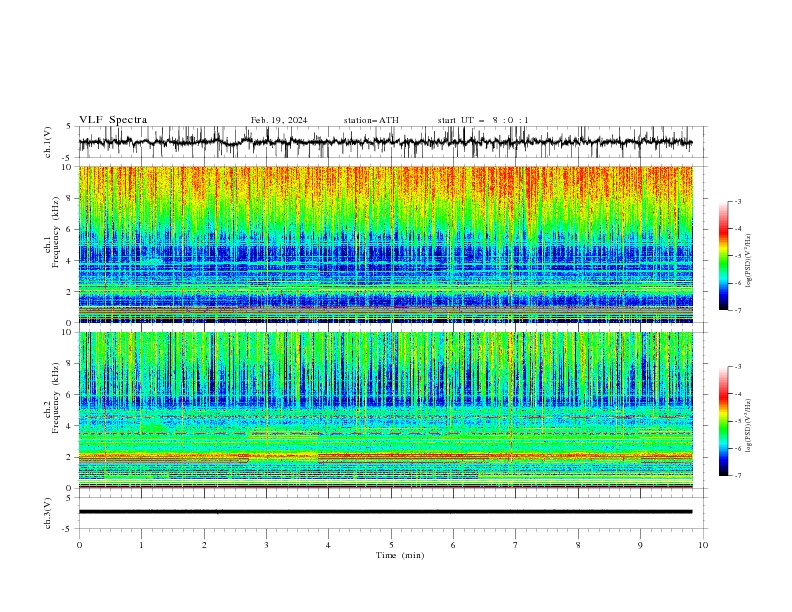The width and height of the screenshot is (792, 612).
Task: Click the ch.2 spectrogram panel
Action: tap(385, 410)
